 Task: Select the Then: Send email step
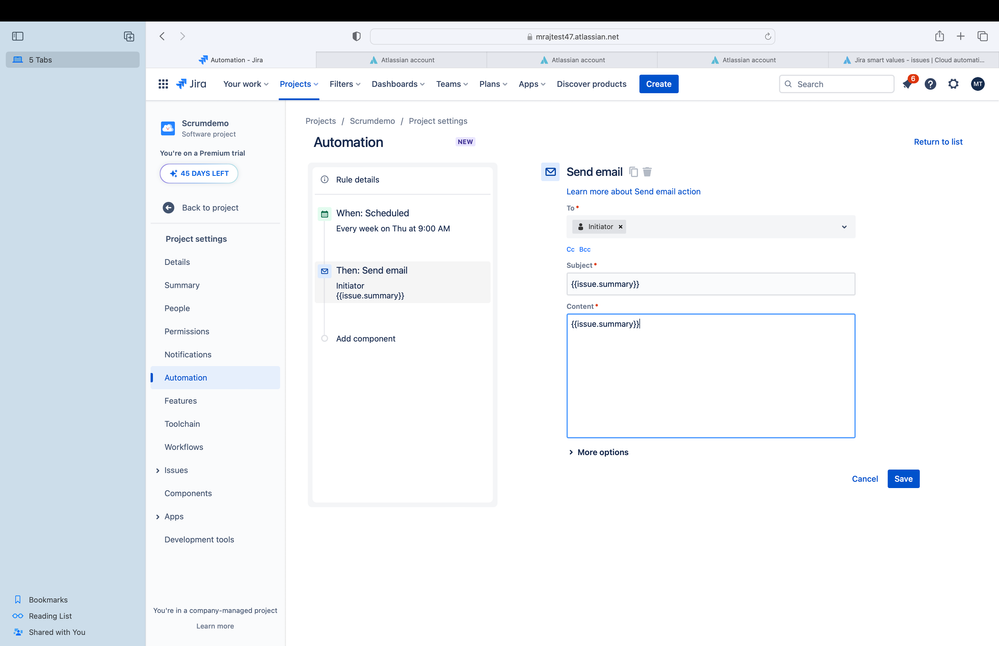403,282
